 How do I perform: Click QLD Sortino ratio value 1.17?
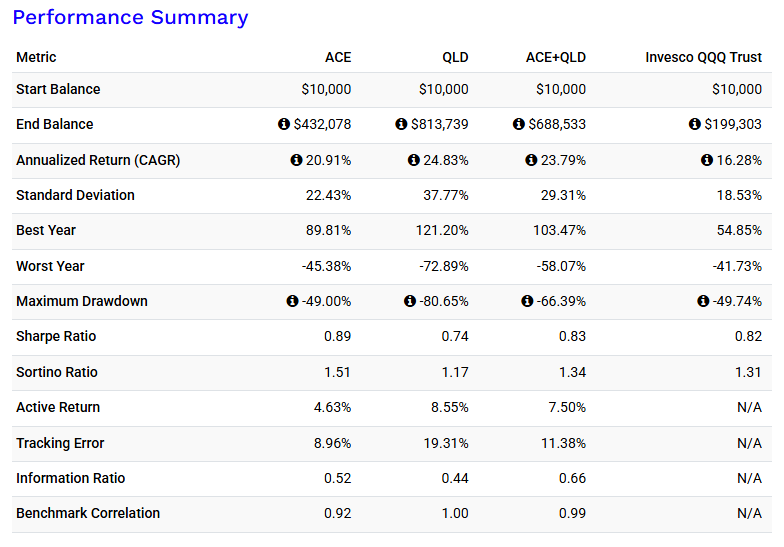[455, 372]
